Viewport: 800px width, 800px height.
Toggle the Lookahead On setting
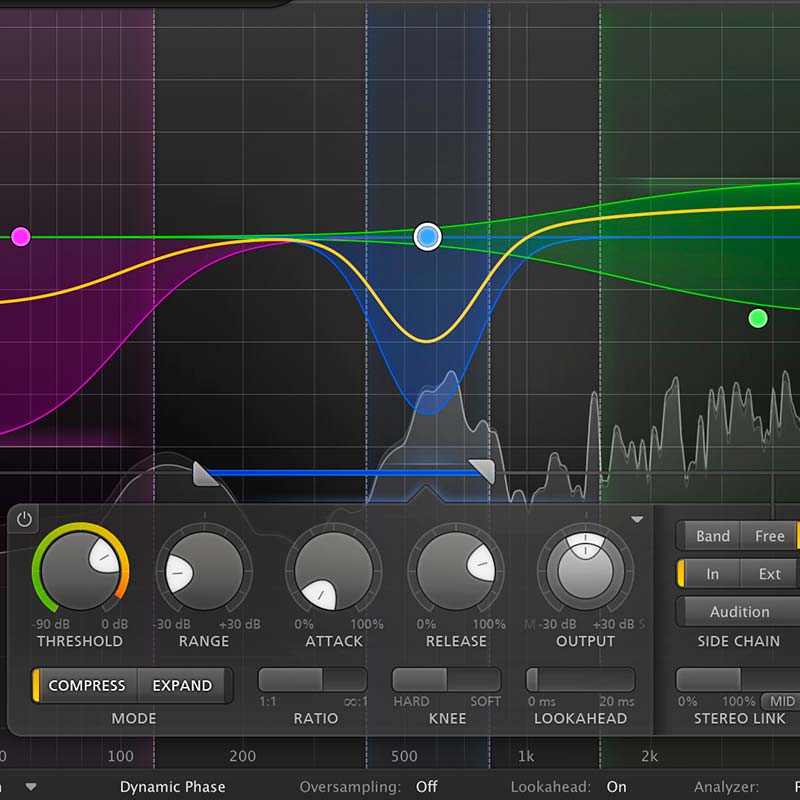[x=616, y=787]
